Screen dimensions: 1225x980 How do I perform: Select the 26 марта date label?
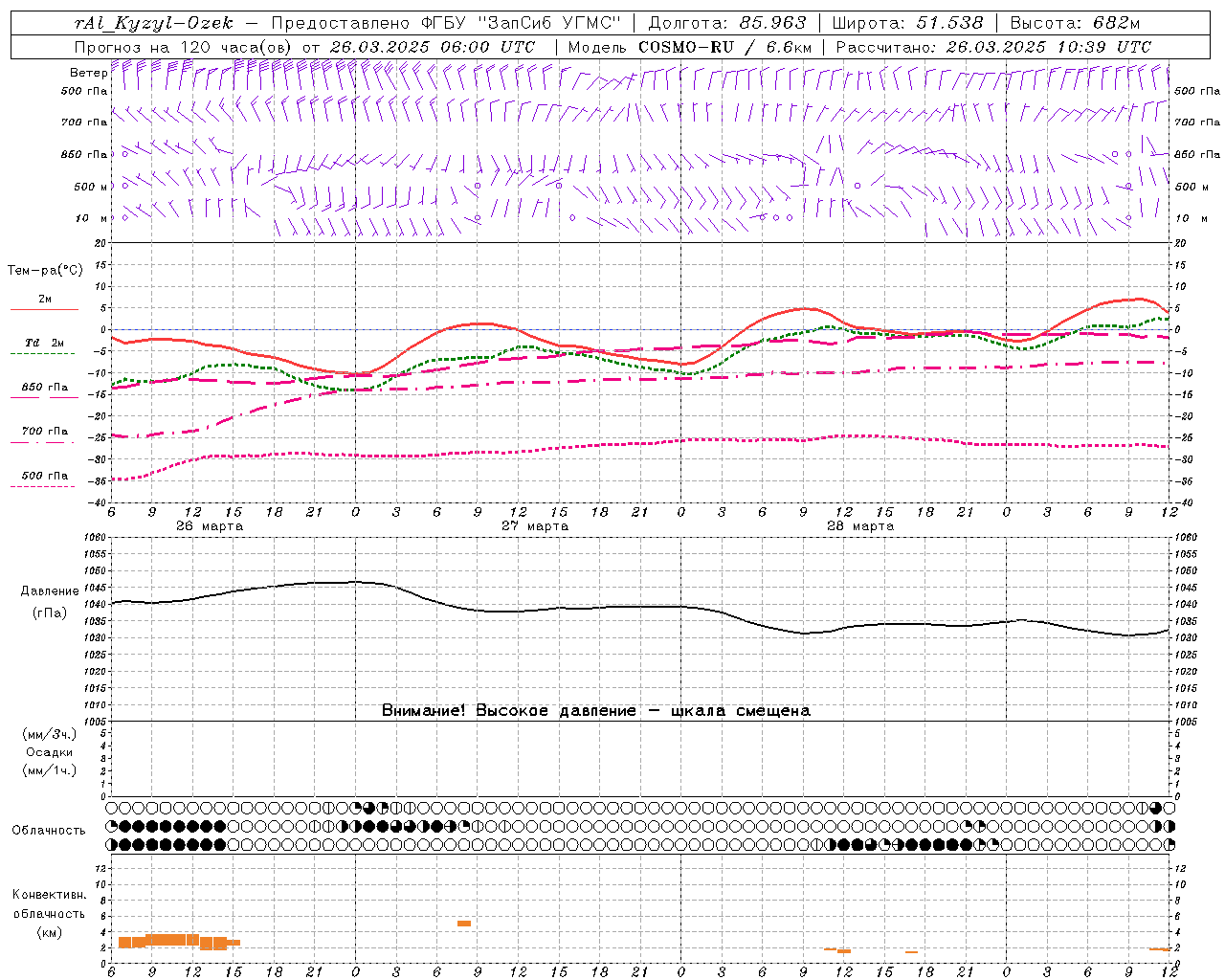point(210,526)
